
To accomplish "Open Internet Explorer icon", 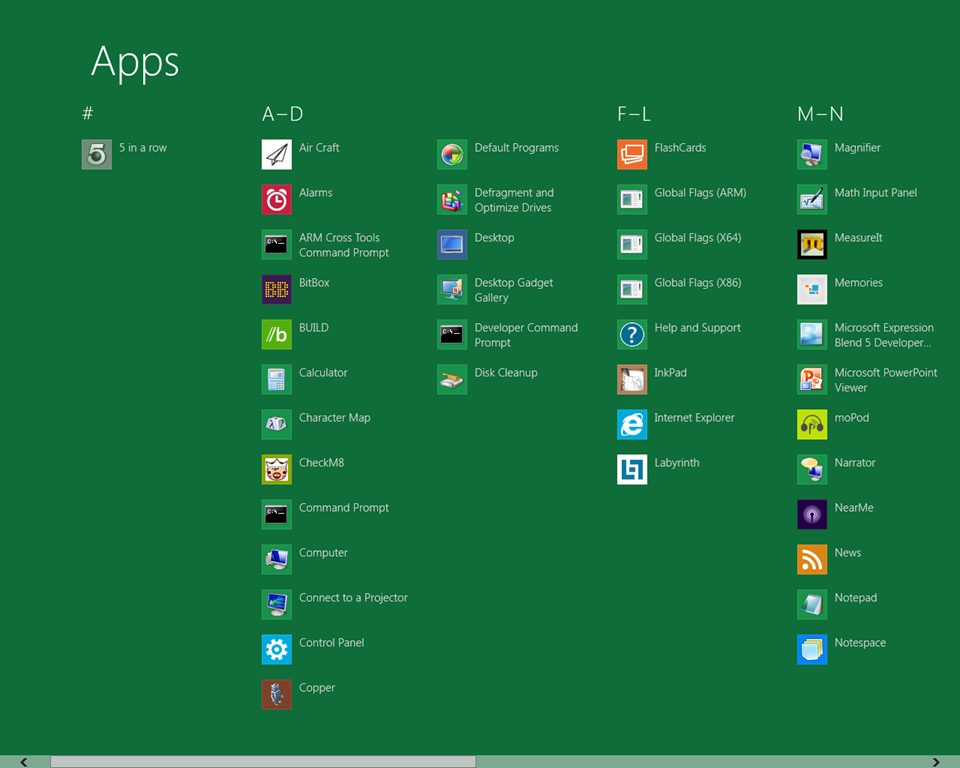I will tap(632, 424).
